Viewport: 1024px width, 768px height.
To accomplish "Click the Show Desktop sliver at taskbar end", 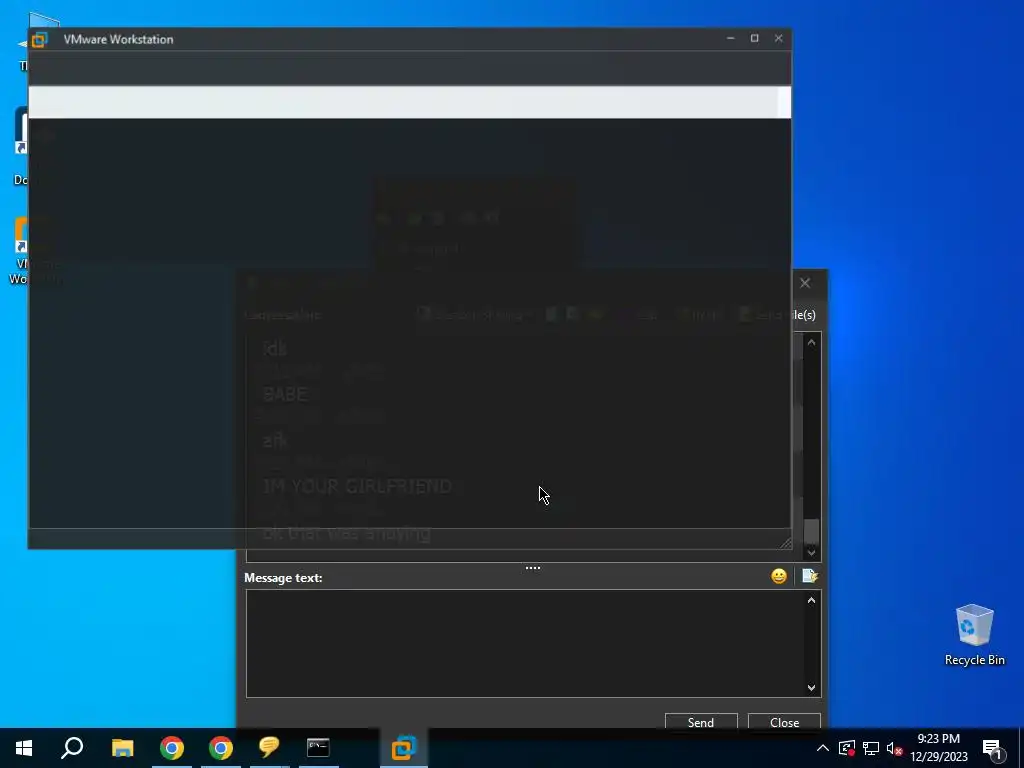I will point(1021,748).
